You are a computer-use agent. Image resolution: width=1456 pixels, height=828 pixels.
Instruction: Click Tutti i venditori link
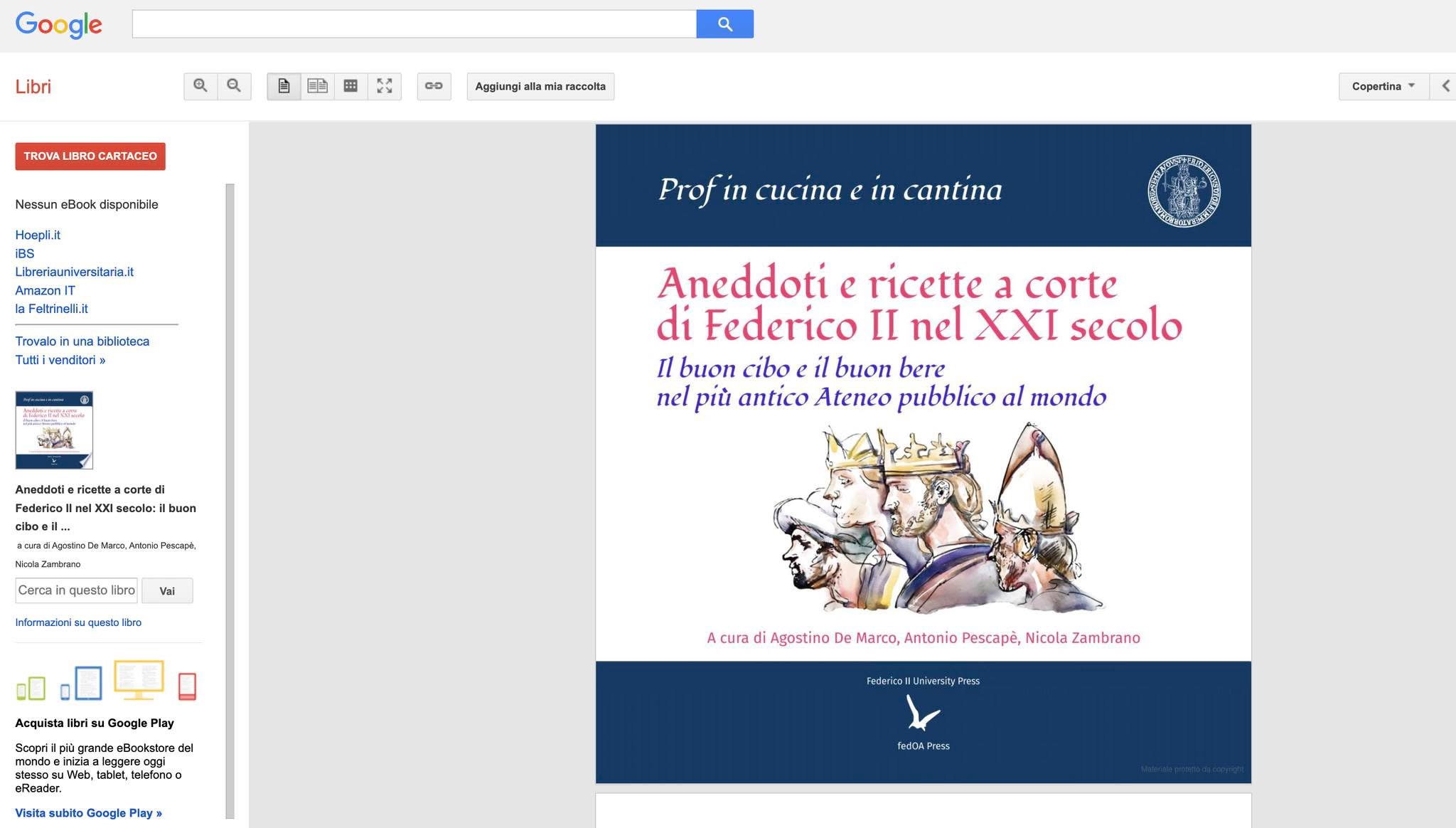tap(60, 360)
